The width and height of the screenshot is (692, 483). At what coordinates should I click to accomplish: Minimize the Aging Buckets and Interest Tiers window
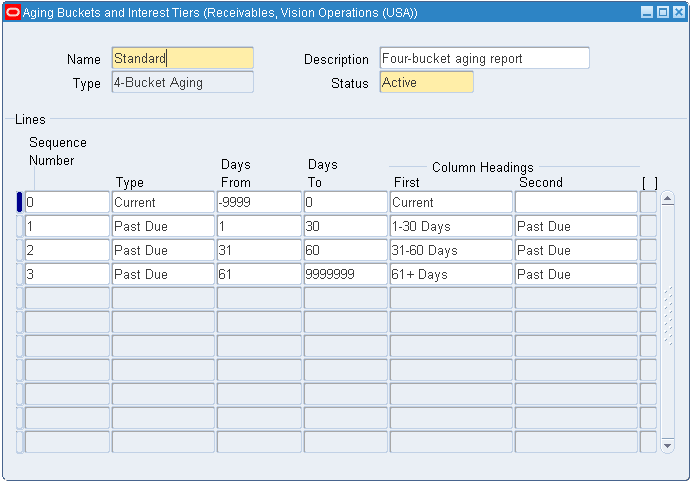point(647,13)
